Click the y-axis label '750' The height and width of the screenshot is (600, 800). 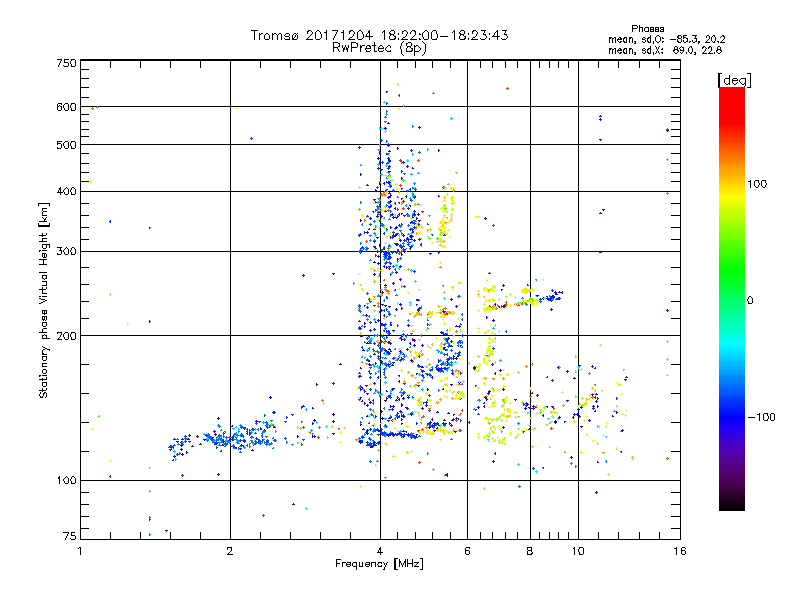66,63
